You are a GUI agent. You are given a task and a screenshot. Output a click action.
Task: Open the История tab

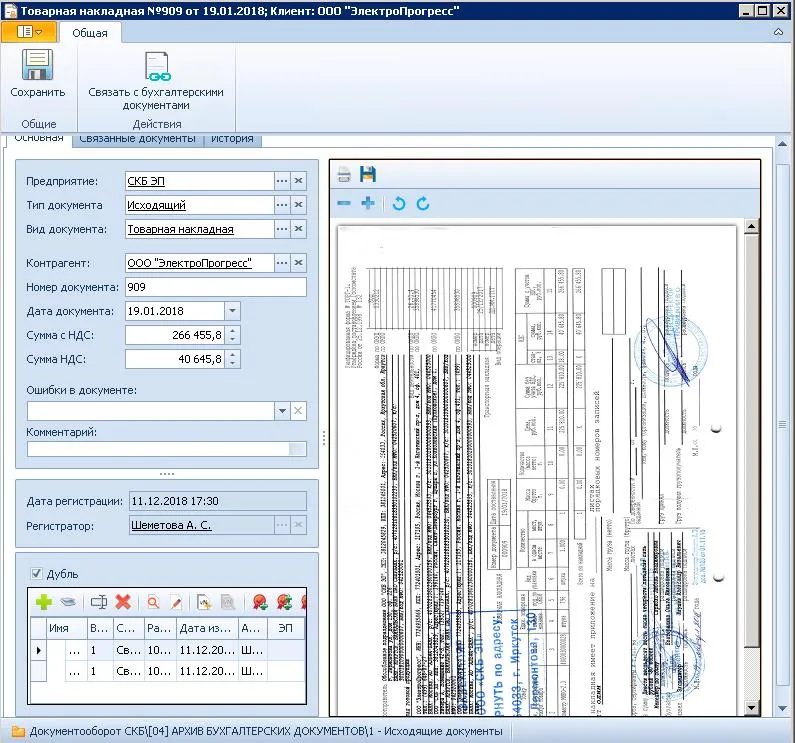tap(232, 139)
